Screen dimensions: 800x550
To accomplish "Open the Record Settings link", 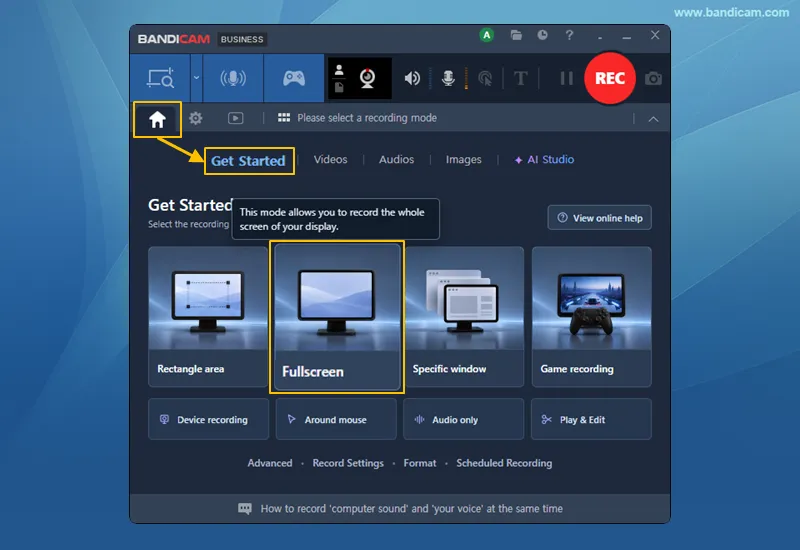I will [348, 463].
